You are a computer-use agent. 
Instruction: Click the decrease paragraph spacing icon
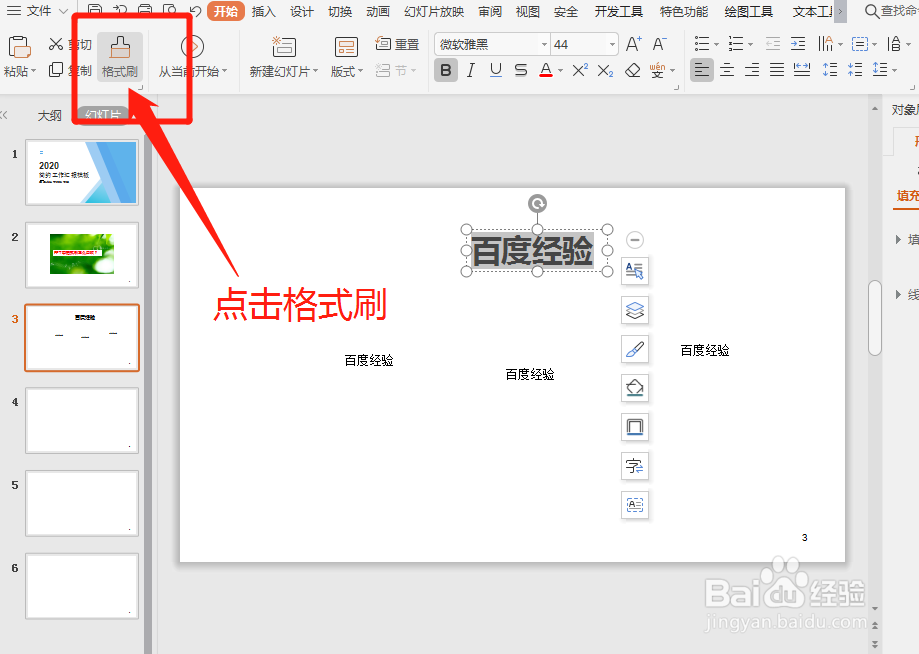tap(855, 70)
